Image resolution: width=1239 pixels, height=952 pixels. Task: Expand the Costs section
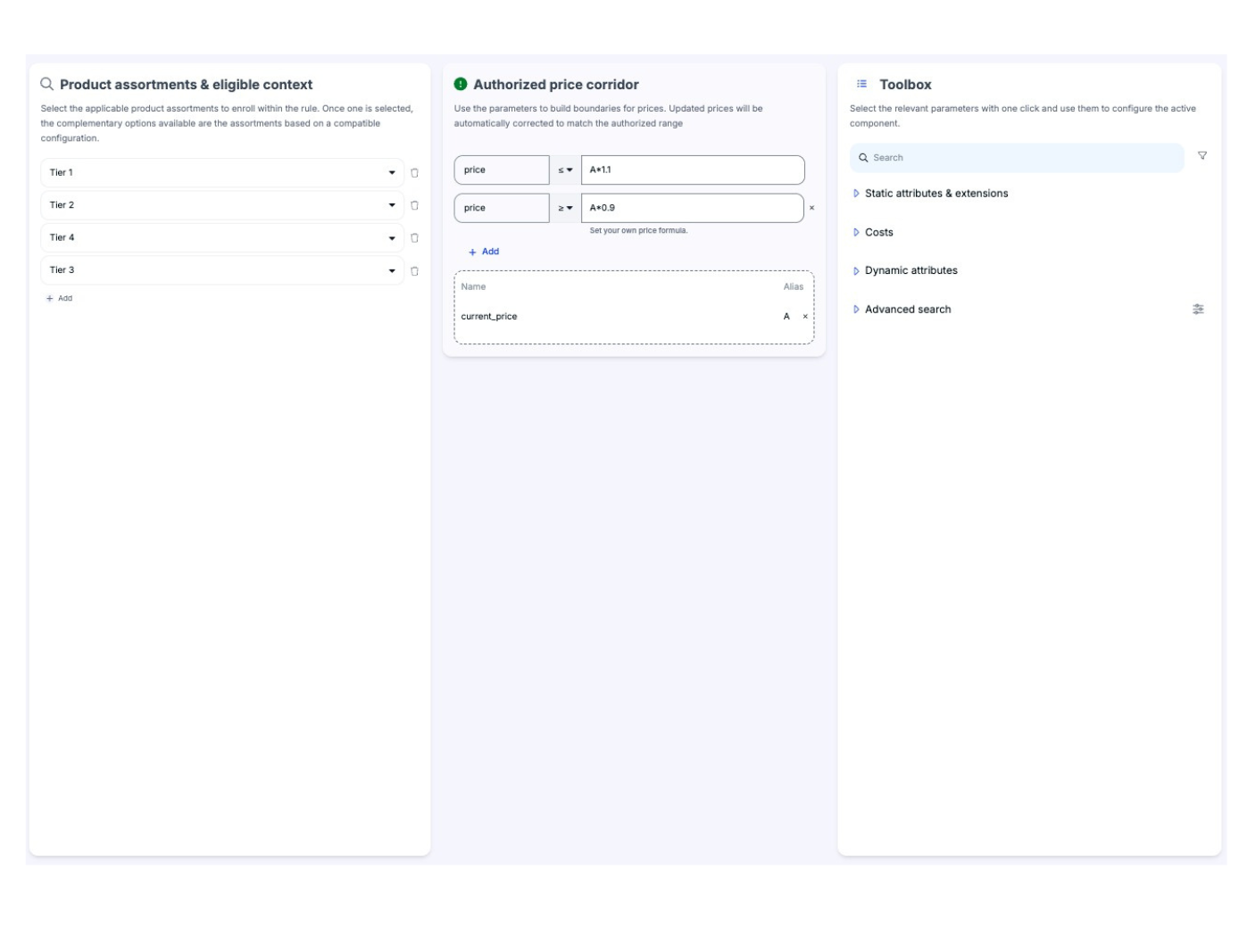point(856,231)
